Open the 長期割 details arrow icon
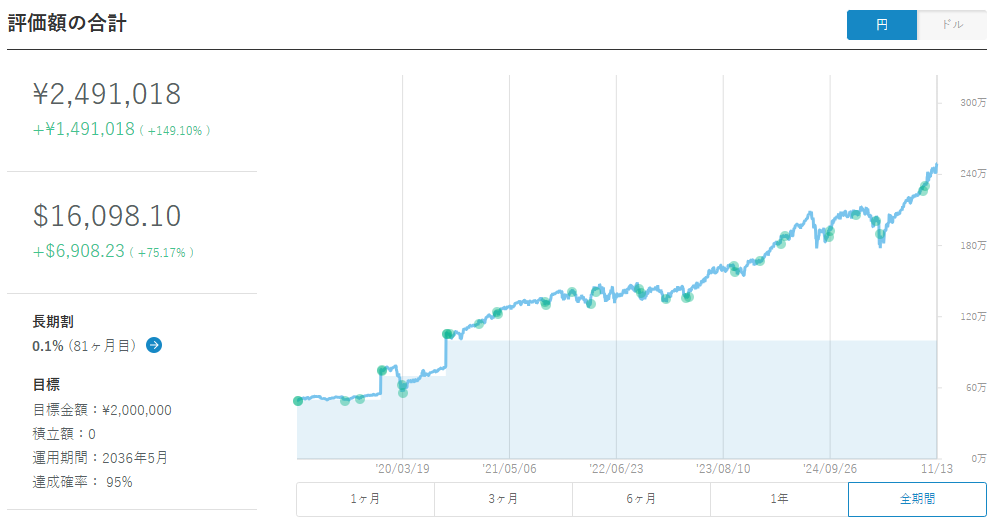 click(154, 345)
